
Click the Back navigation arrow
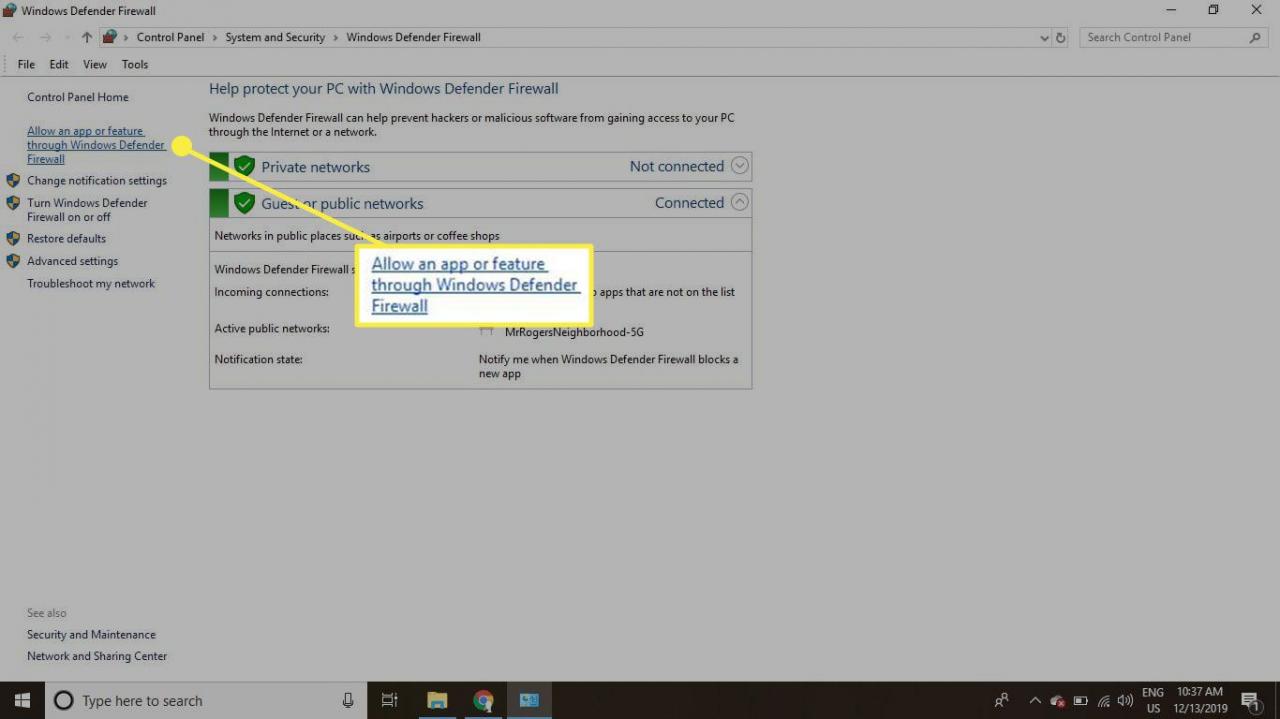[x=18, y=37]
